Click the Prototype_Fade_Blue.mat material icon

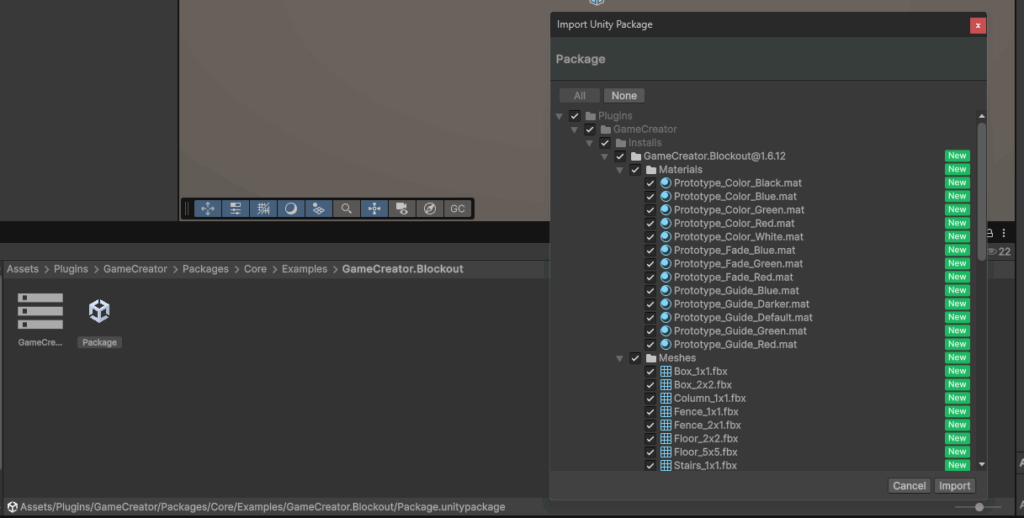(665, 250)
